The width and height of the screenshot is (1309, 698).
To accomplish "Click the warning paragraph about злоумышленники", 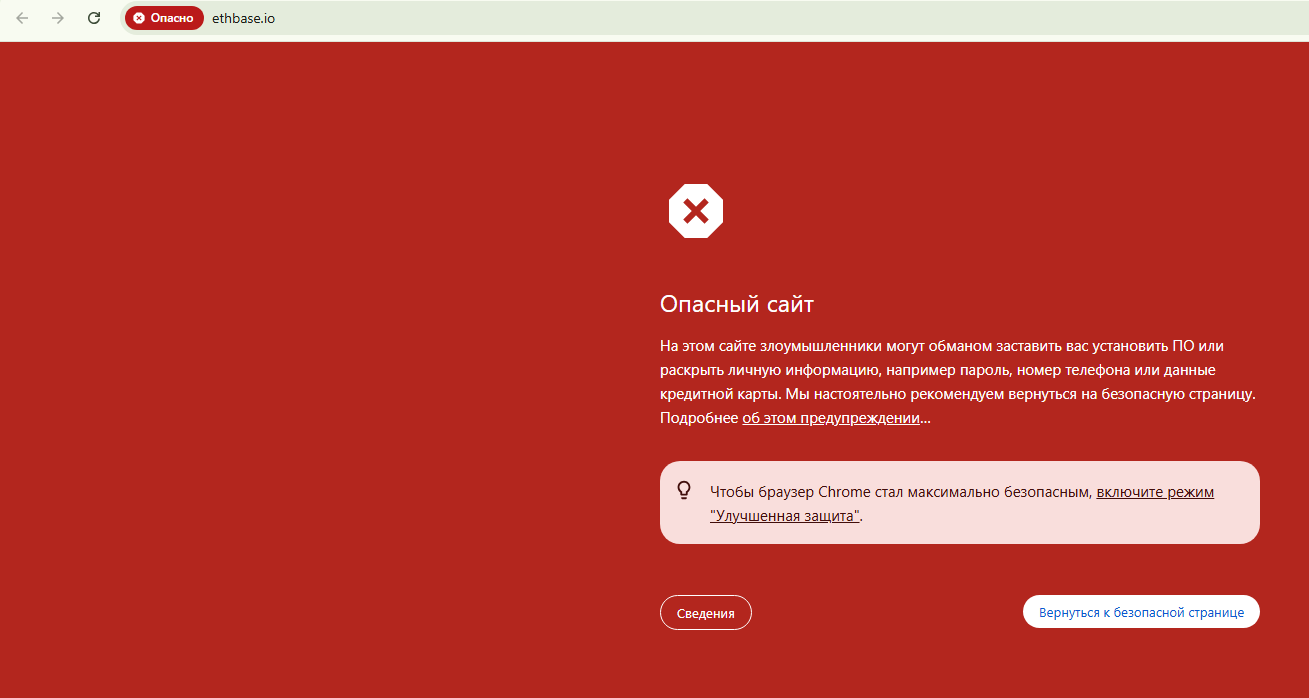I will [x=940, y=370].
